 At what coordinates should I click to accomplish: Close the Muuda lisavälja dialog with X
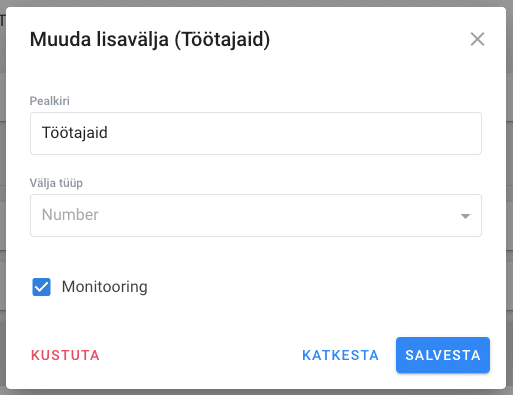(477, 39)
